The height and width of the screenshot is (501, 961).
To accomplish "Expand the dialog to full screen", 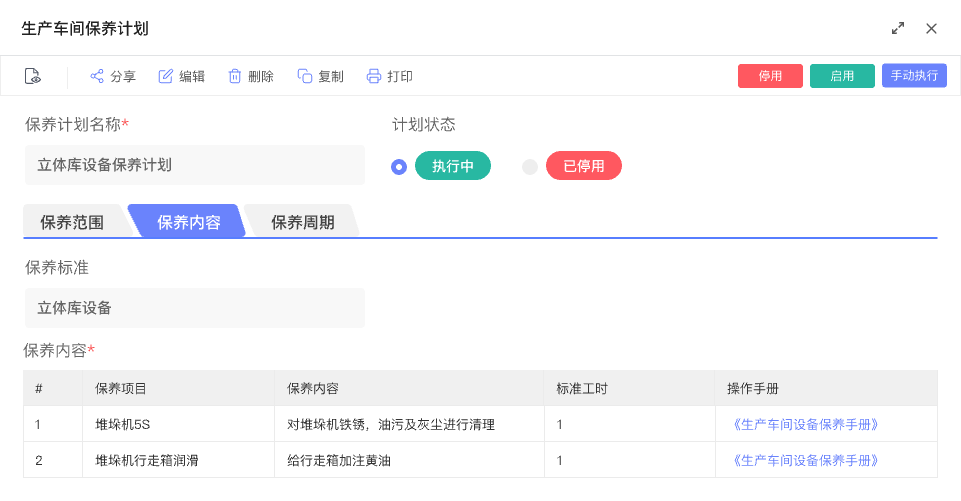I will pos(898,28).
